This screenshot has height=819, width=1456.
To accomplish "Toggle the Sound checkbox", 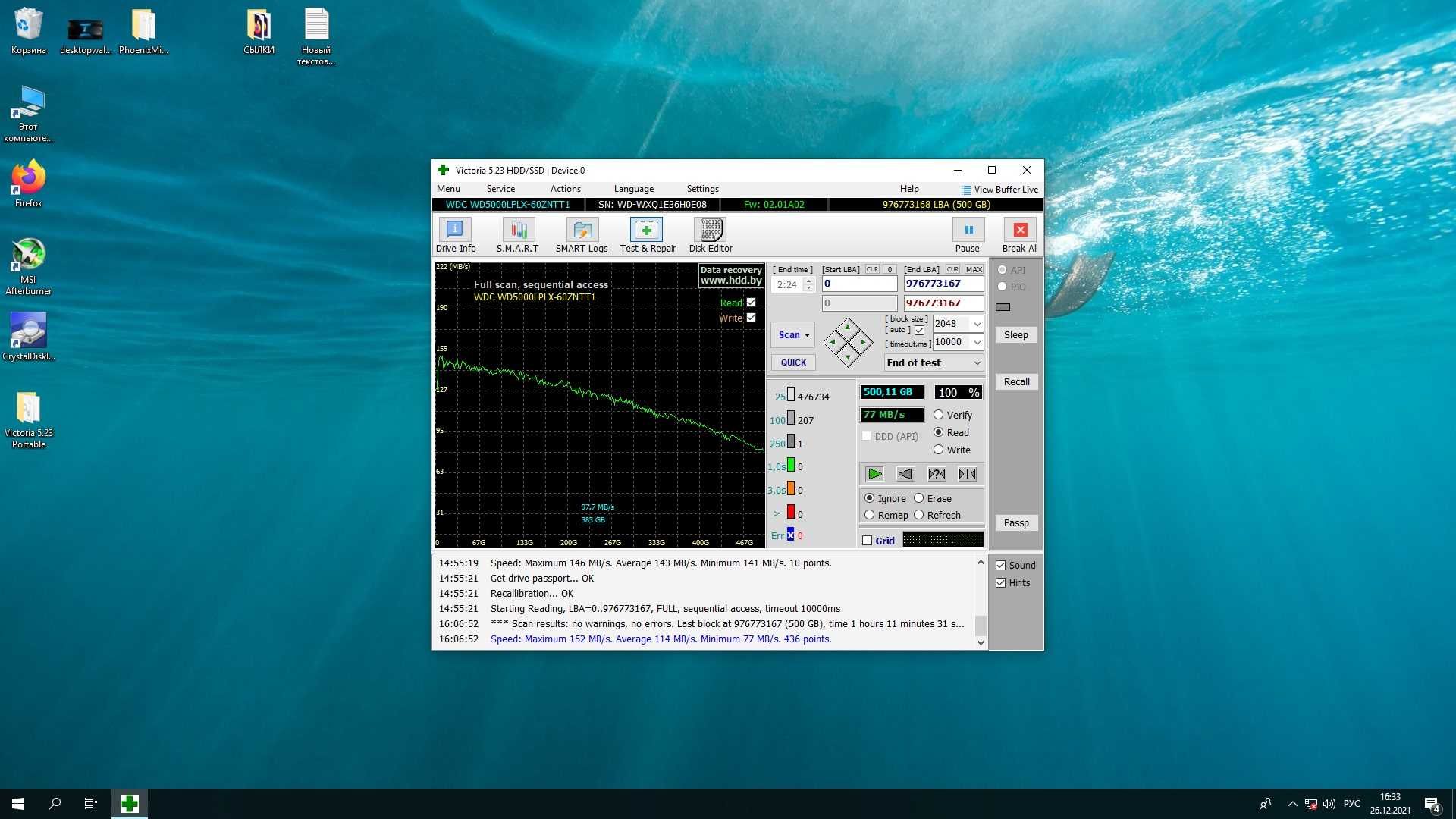I will [x=1001, y=566].
